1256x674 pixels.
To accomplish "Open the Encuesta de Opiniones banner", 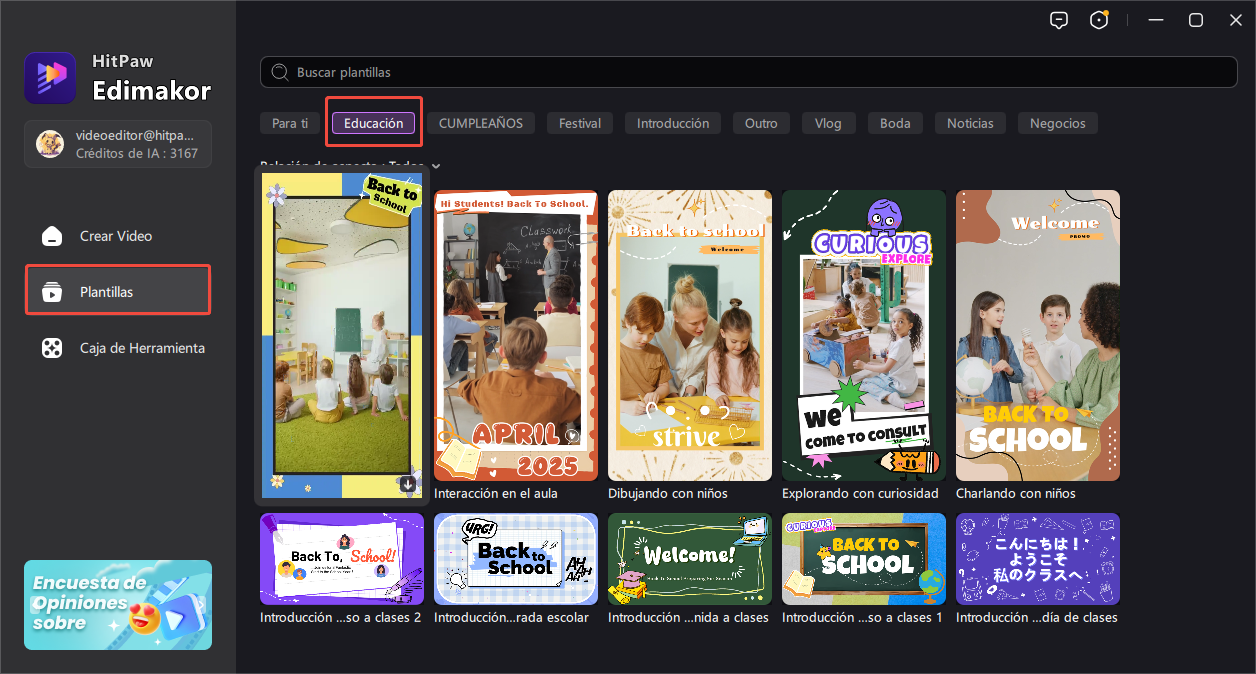I will coord(118,605).
